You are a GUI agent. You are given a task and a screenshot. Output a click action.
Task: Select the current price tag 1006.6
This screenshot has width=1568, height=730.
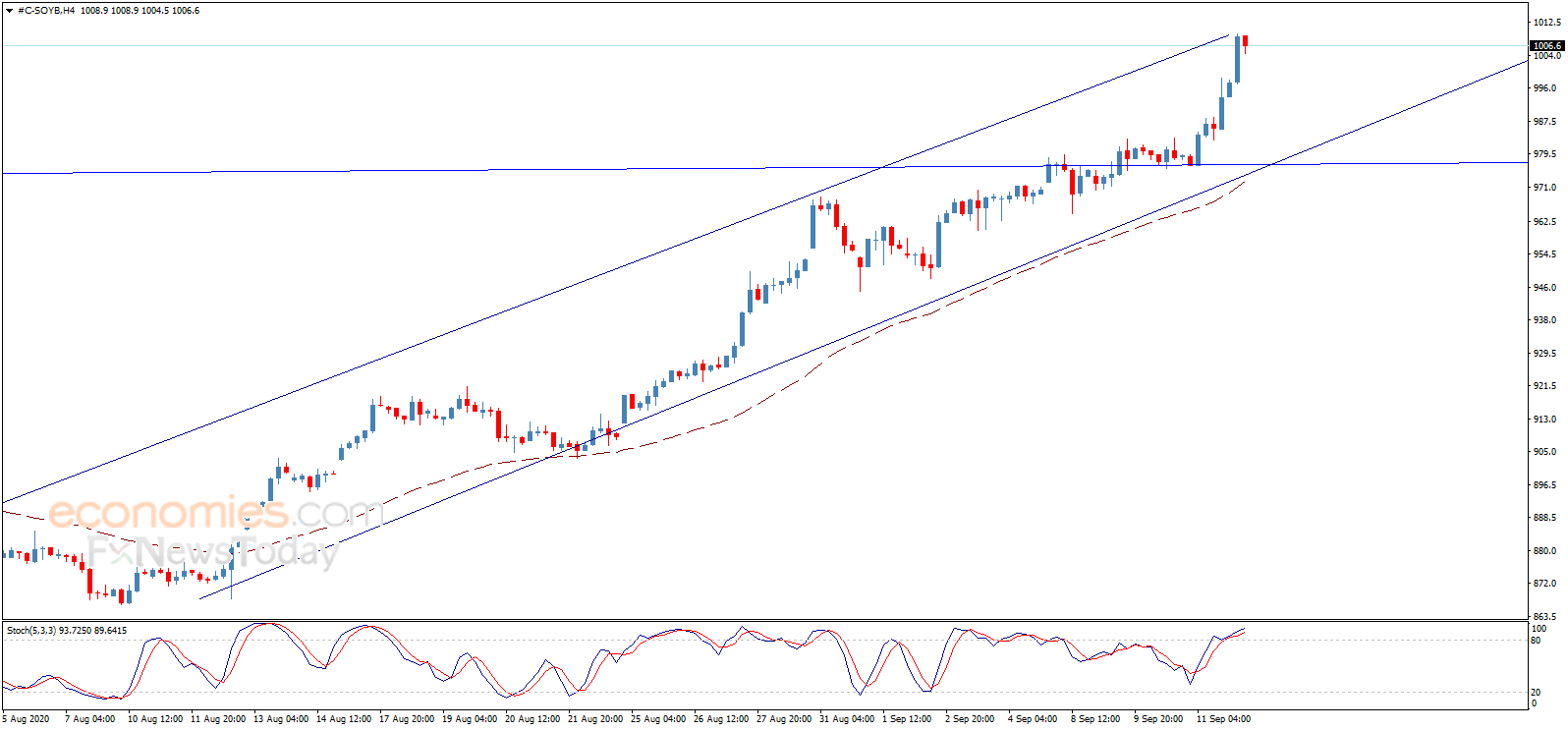tap(1547, 45)
